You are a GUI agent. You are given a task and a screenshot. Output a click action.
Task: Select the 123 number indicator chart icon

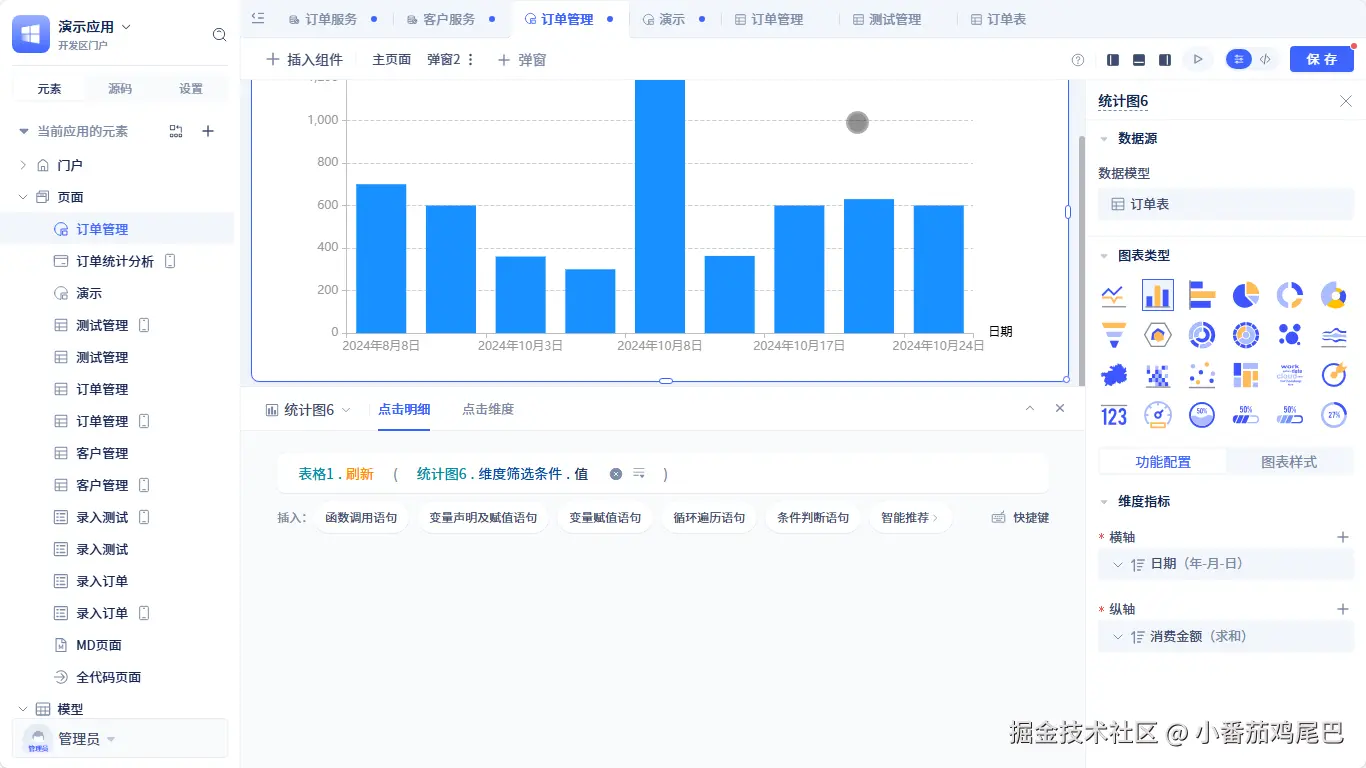coord(1114,415)
